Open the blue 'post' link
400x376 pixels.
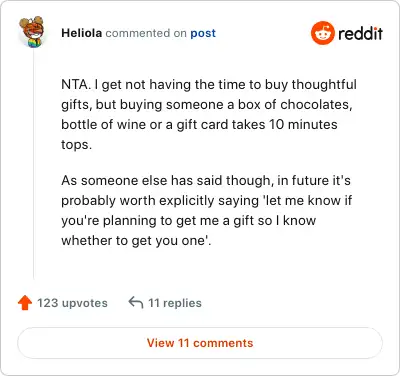[x=203, y=33]
